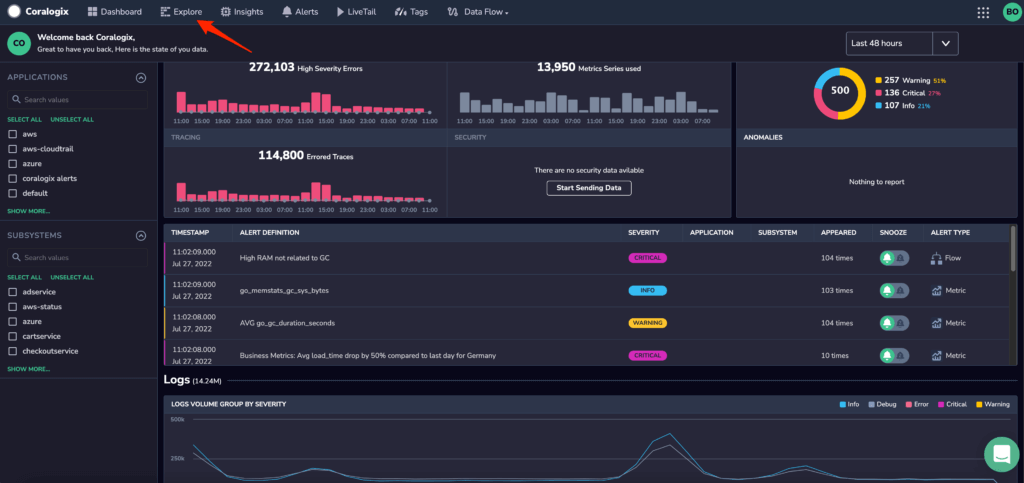This screenshot has height=483, width=1024.
Task: Open the chat support bubble icon
Action: pos(1002,454)
